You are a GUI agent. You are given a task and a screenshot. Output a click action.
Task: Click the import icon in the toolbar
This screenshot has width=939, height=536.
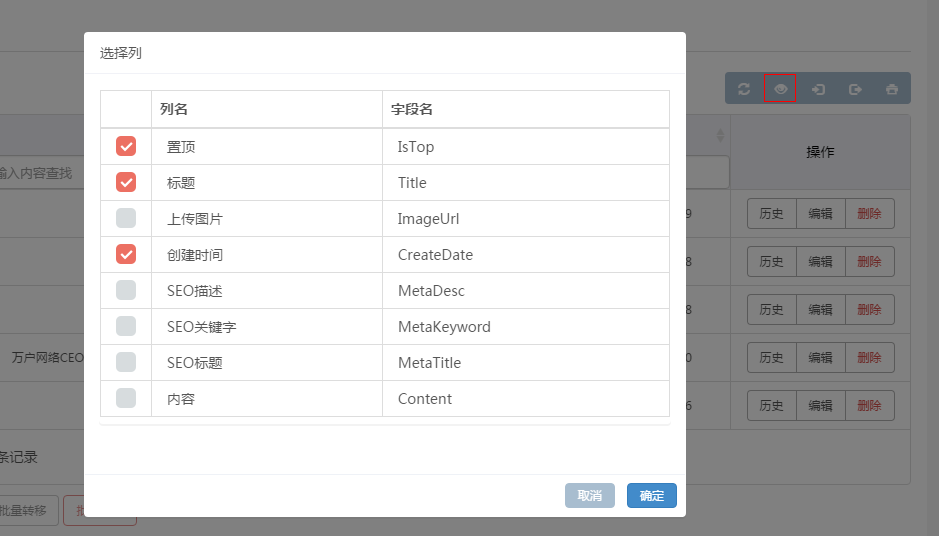[818, 89]
